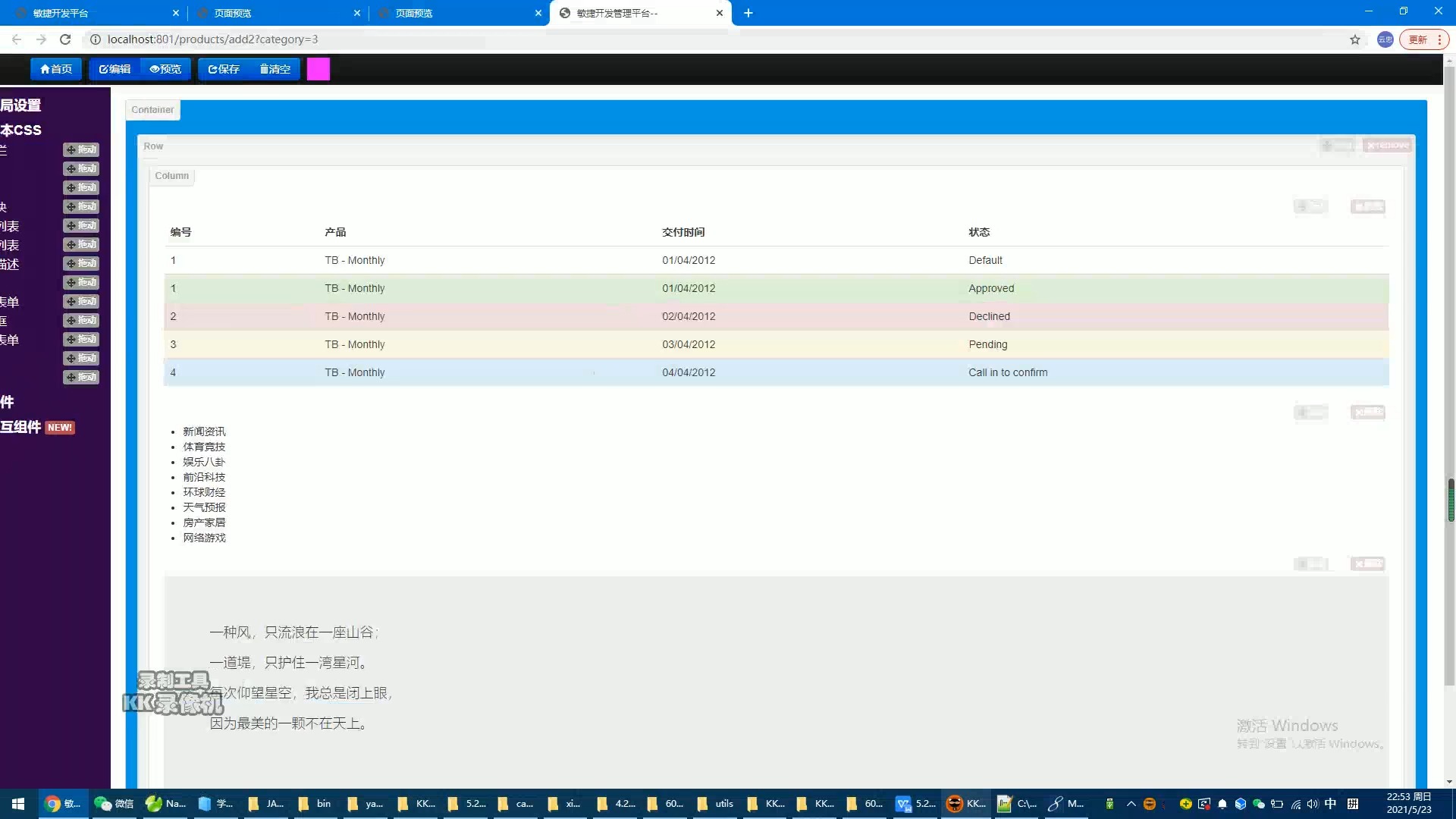Click the drag button on the Row header
This screenshot has height=819, width=1456.
1338,146
